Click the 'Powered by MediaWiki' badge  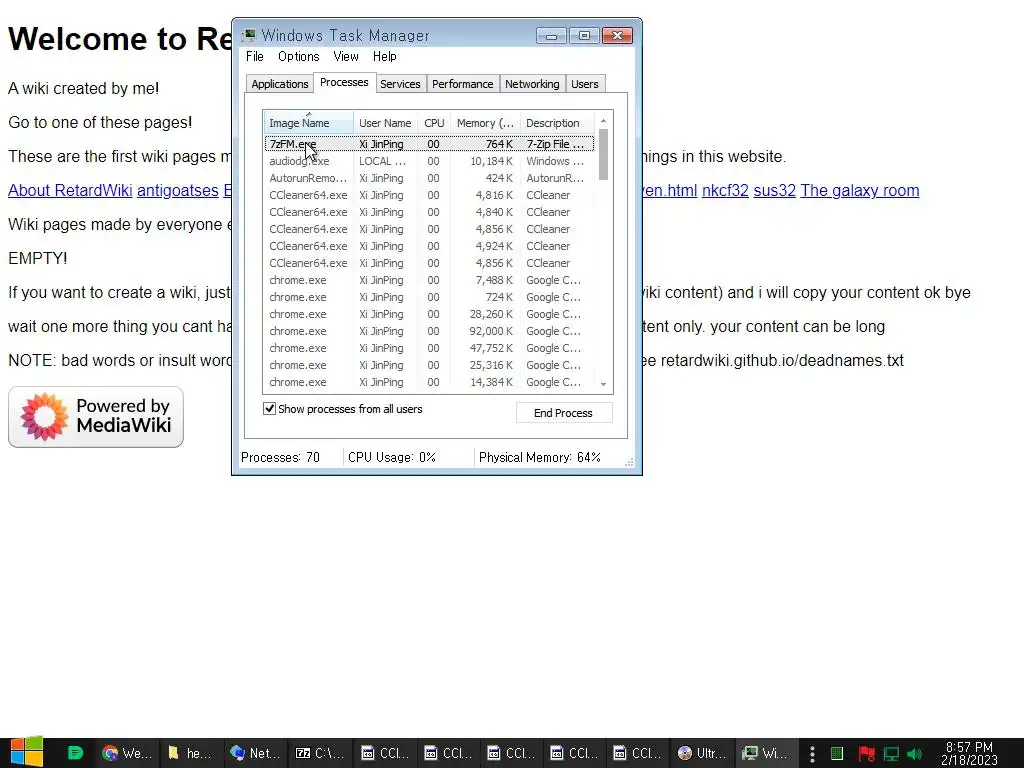tap(96, 417)
